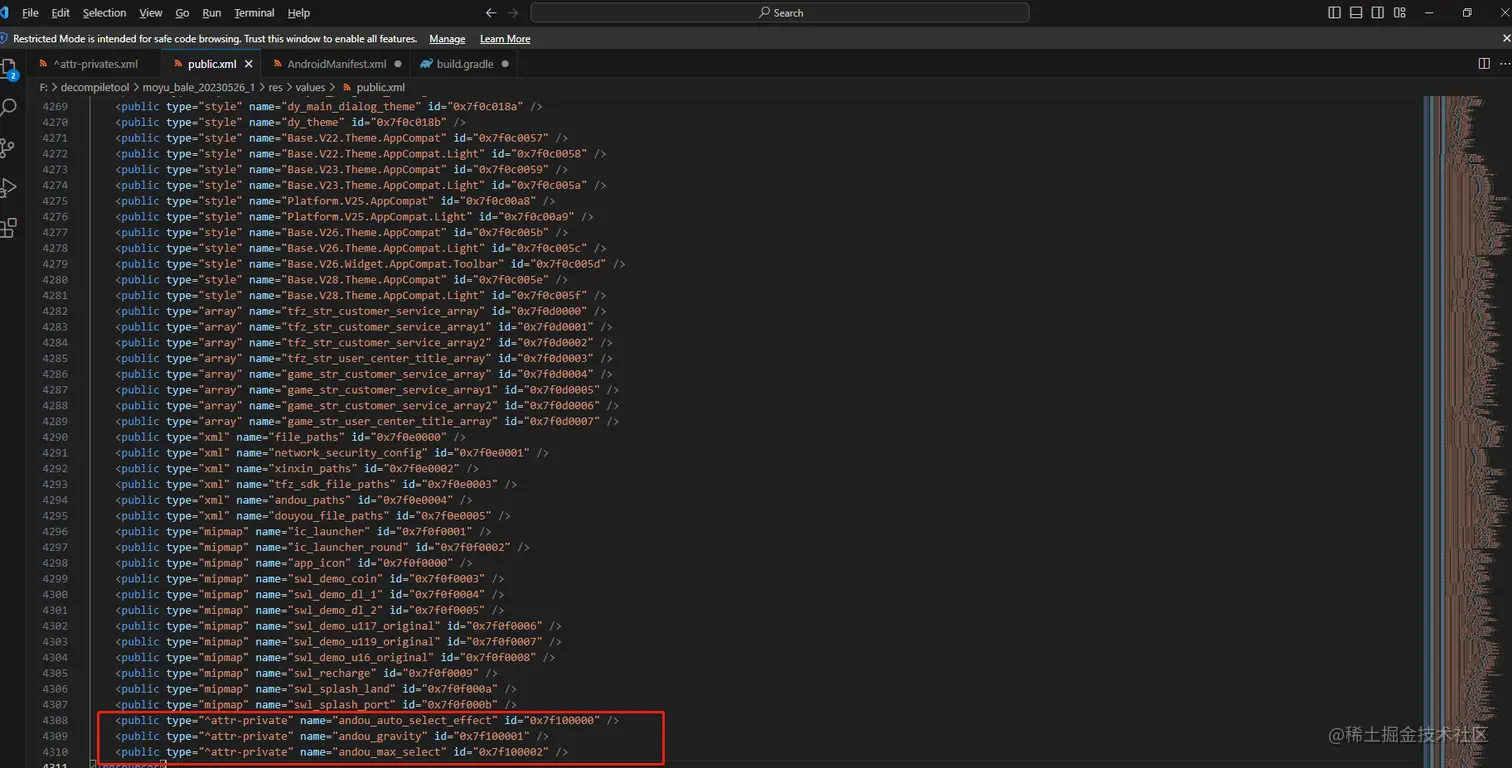Screen dimensions: 1512x768
Task: Click the Restricted Mode shield icon
Action: [4, 39]
